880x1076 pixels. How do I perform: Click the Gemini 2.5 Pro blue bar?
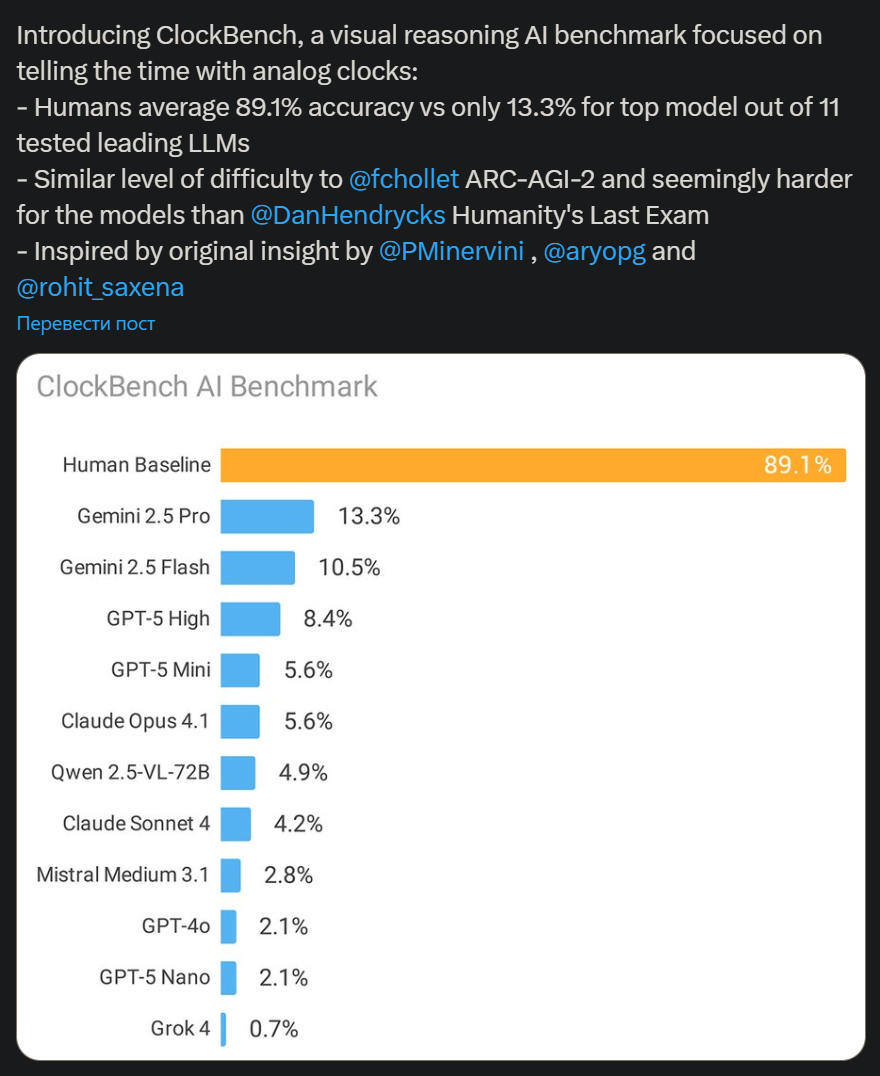click(267, 516)
